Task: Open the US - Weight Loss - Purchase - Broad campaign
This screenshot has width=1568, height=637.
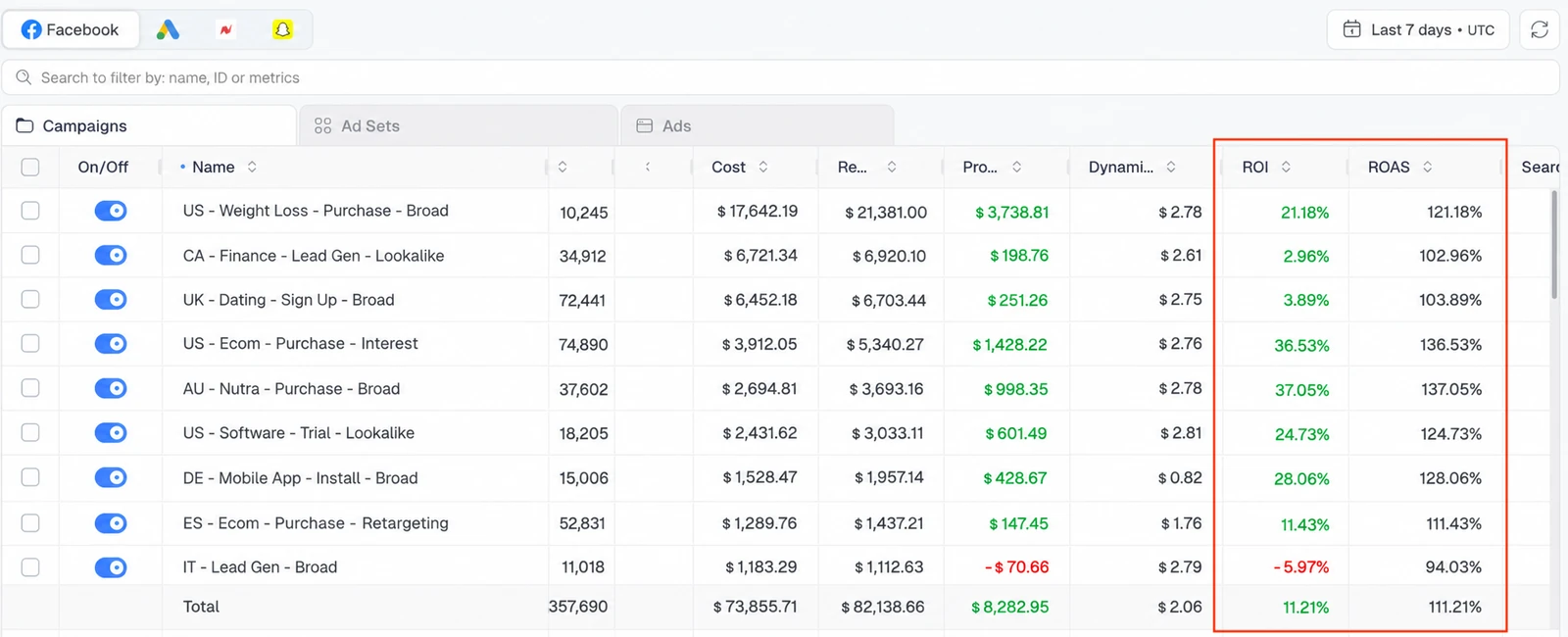Action: click(x=316, y=211)
